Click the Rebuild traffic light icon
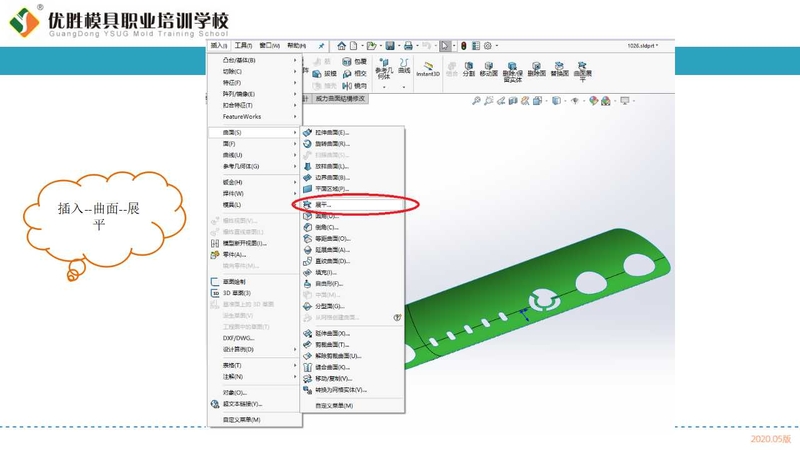Image resolution: width=800 pixels, height=450 pixels. [x=464, y=46]
